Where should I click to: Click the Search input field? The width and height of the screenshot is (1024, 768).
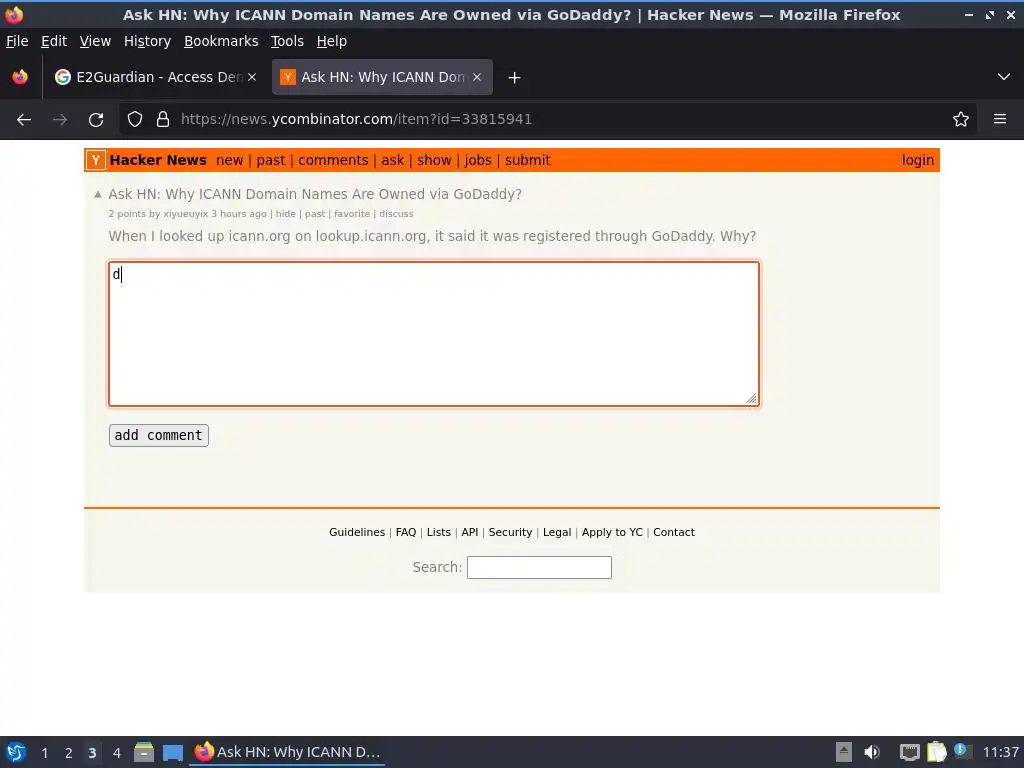click(539, 568)
